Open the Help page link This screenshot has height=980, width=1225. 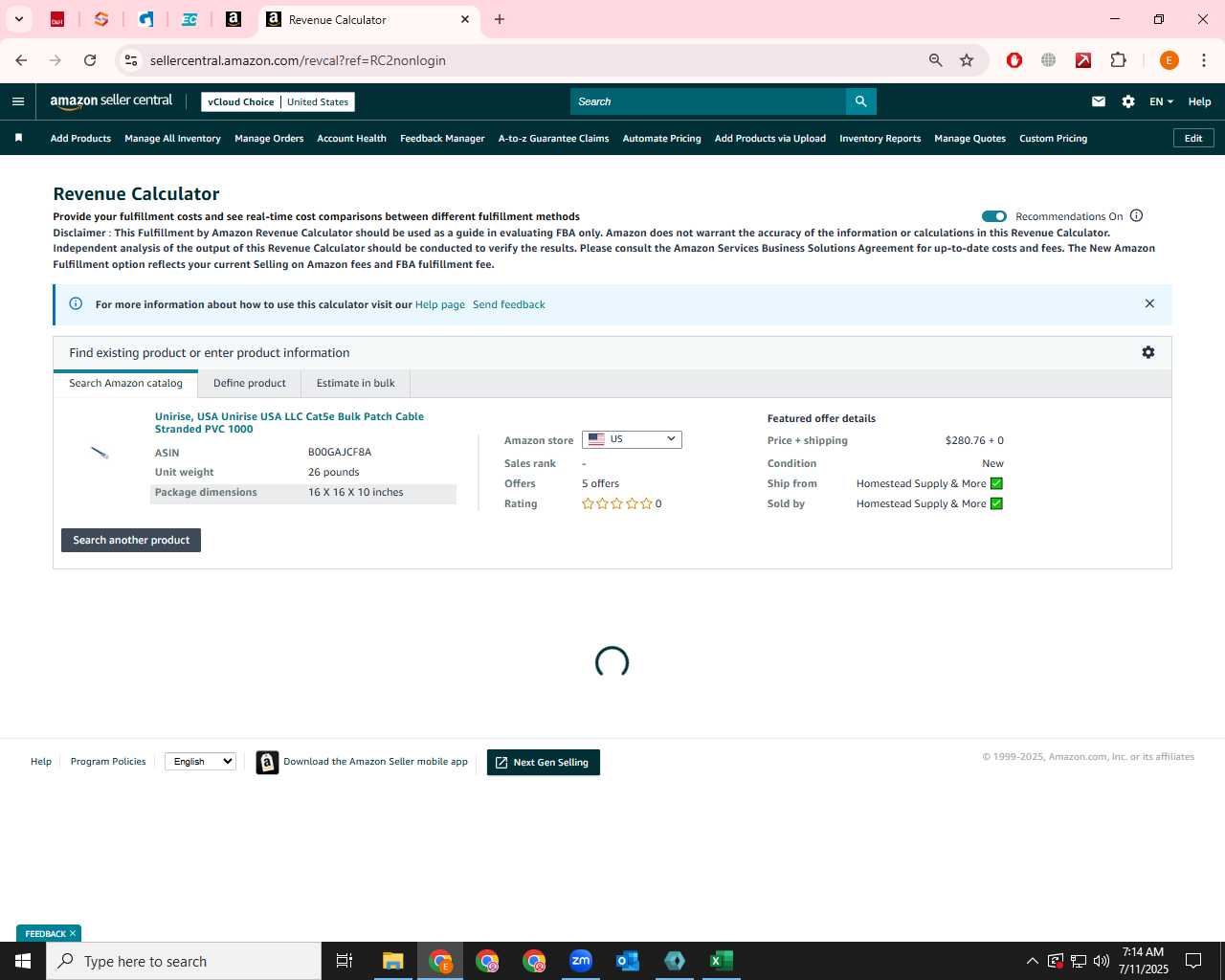click(440, 304)
